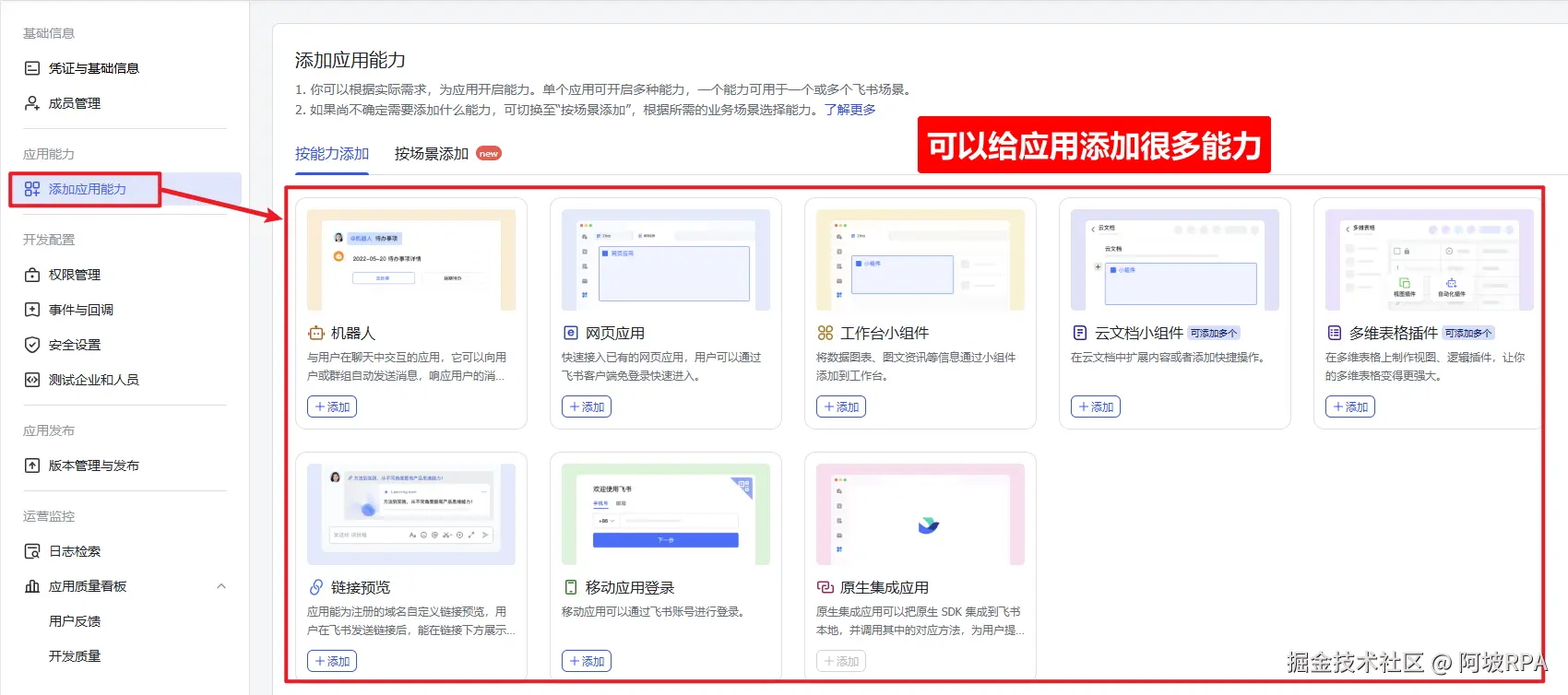This screenshot has width=1568, height=695.
Task: Click the 移动应用登录 preview thumbnail
Action: pyautogui.click(x=666, y=514)
